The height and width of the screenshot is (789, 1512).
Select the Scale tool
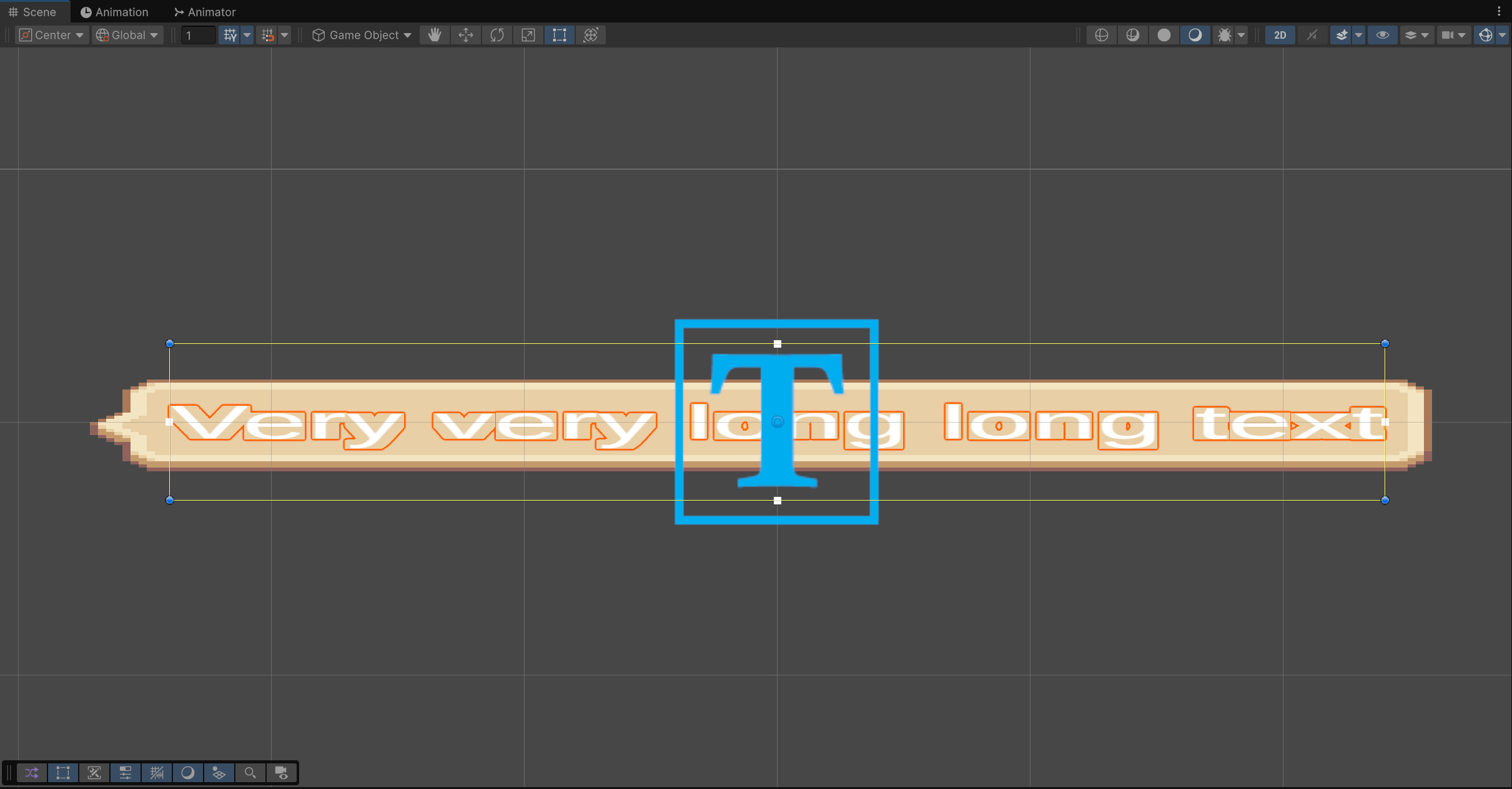(x=528, y=35)
